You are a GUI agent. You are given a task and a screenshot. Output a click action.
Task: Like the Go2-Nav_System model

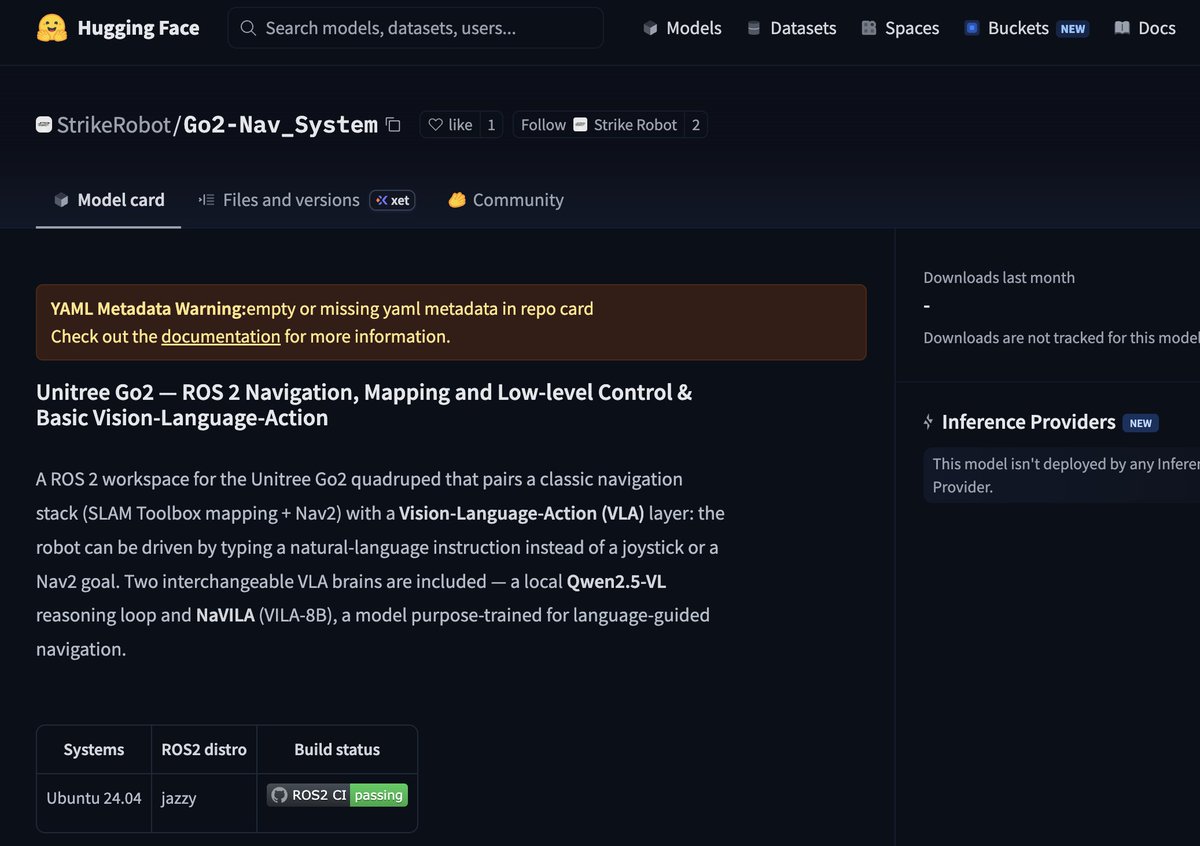pyautogui.click(x=450, y=125)
